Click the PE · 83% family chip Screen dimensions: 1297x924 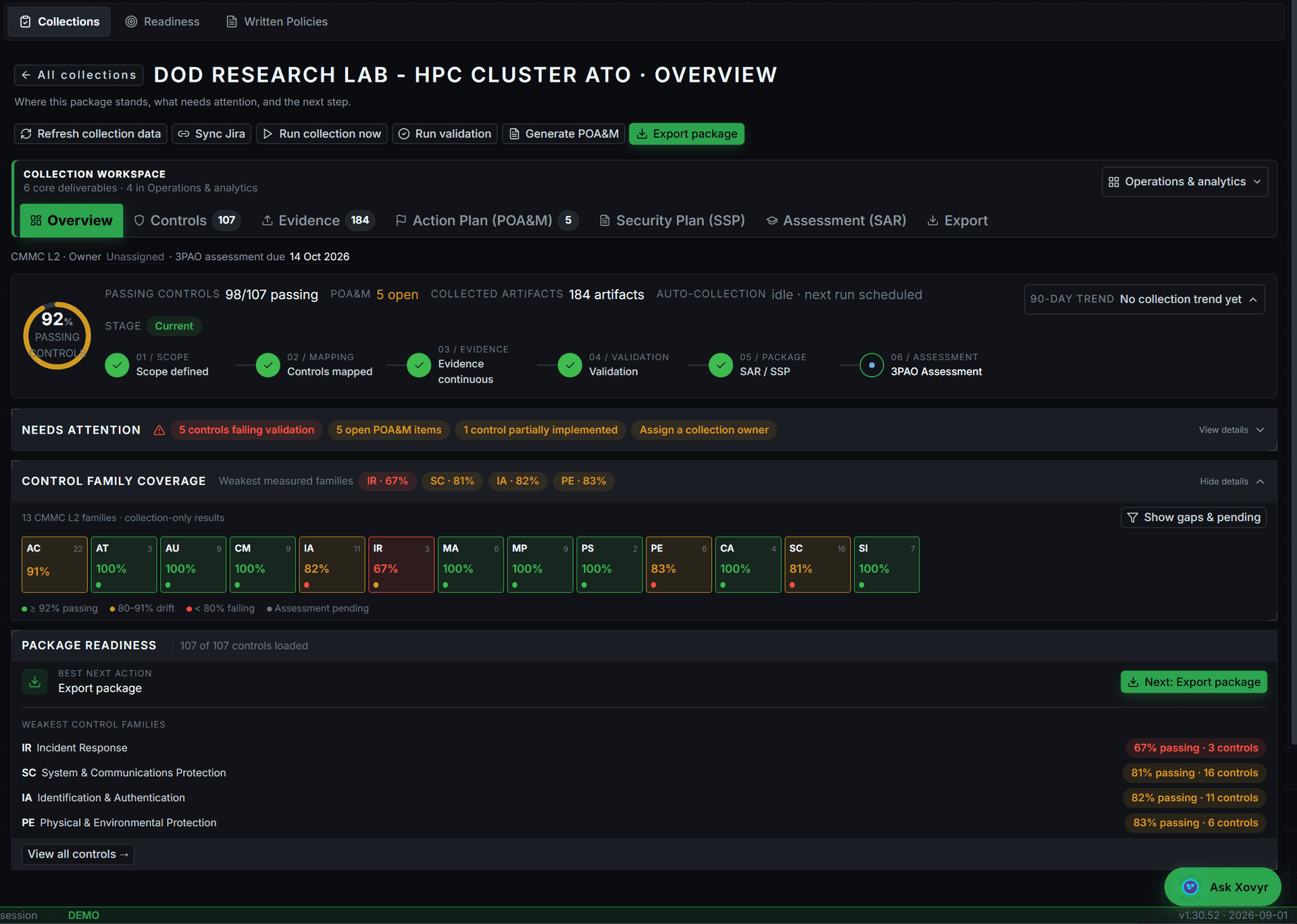(584, 481)
